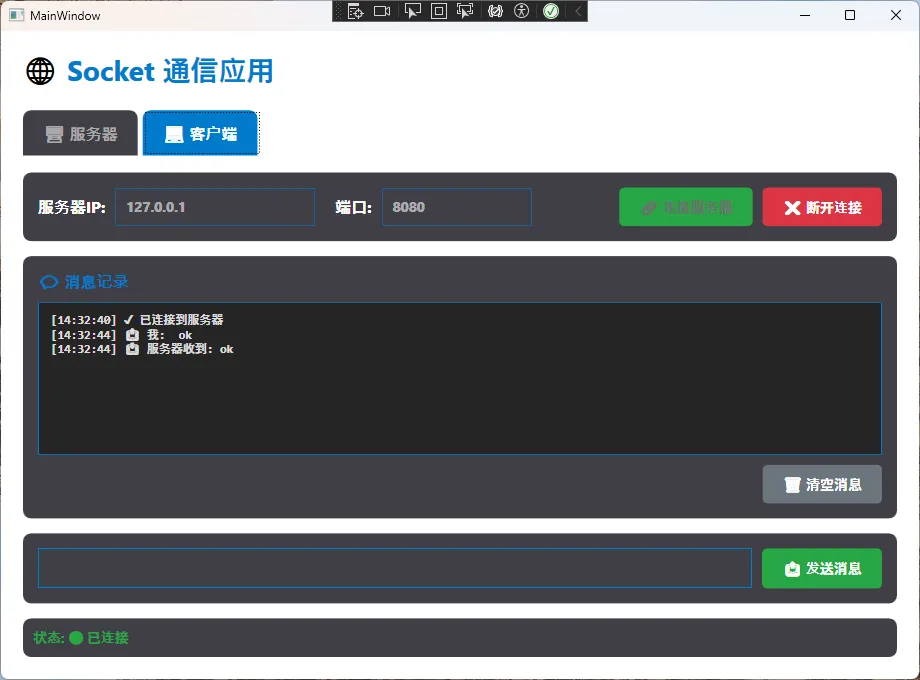Toggle the Track Focused Element icon
The image size is (920, 680).
465,11
